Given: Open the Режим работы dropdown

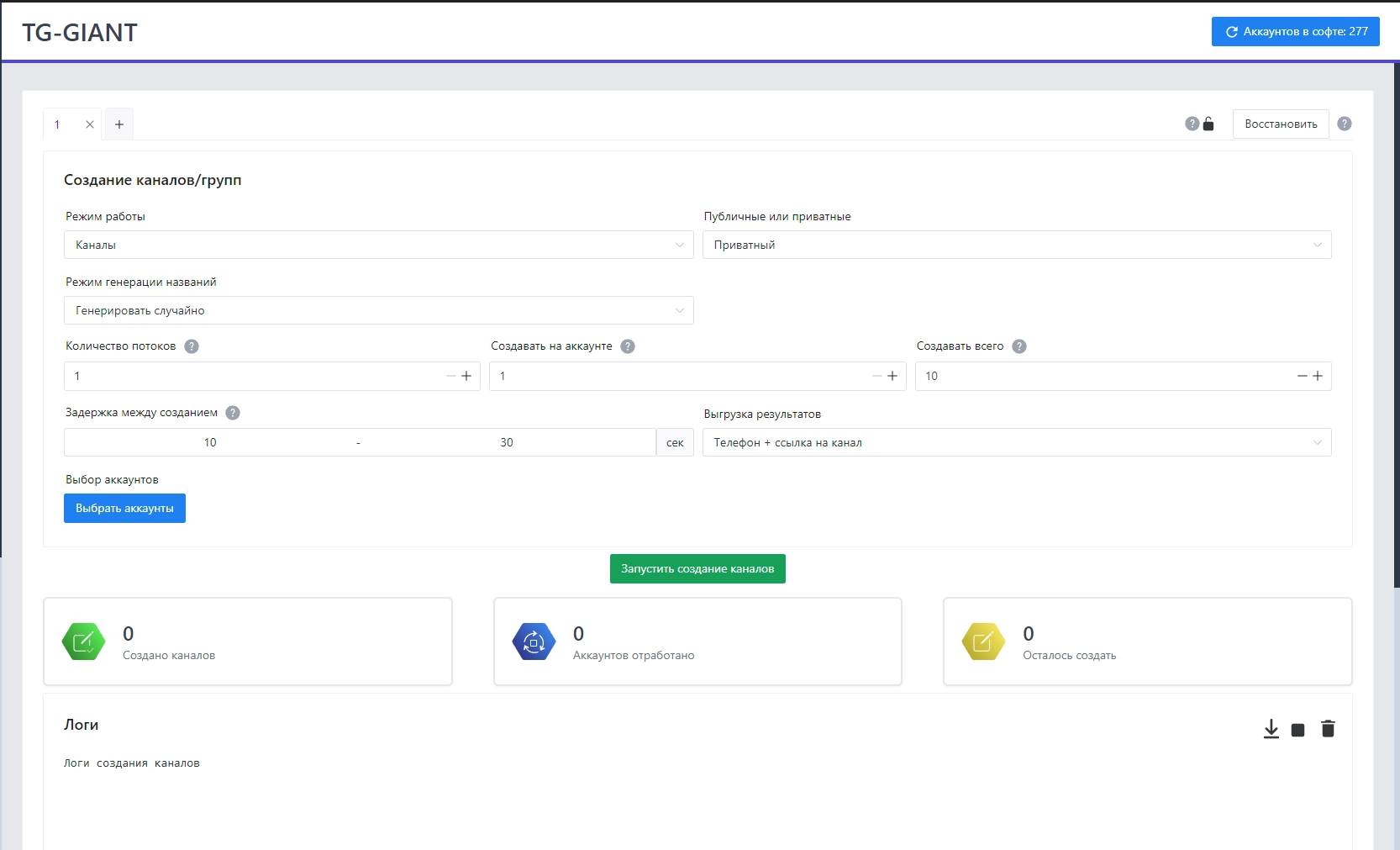Looking at the screenshot, I should (378, 245).
